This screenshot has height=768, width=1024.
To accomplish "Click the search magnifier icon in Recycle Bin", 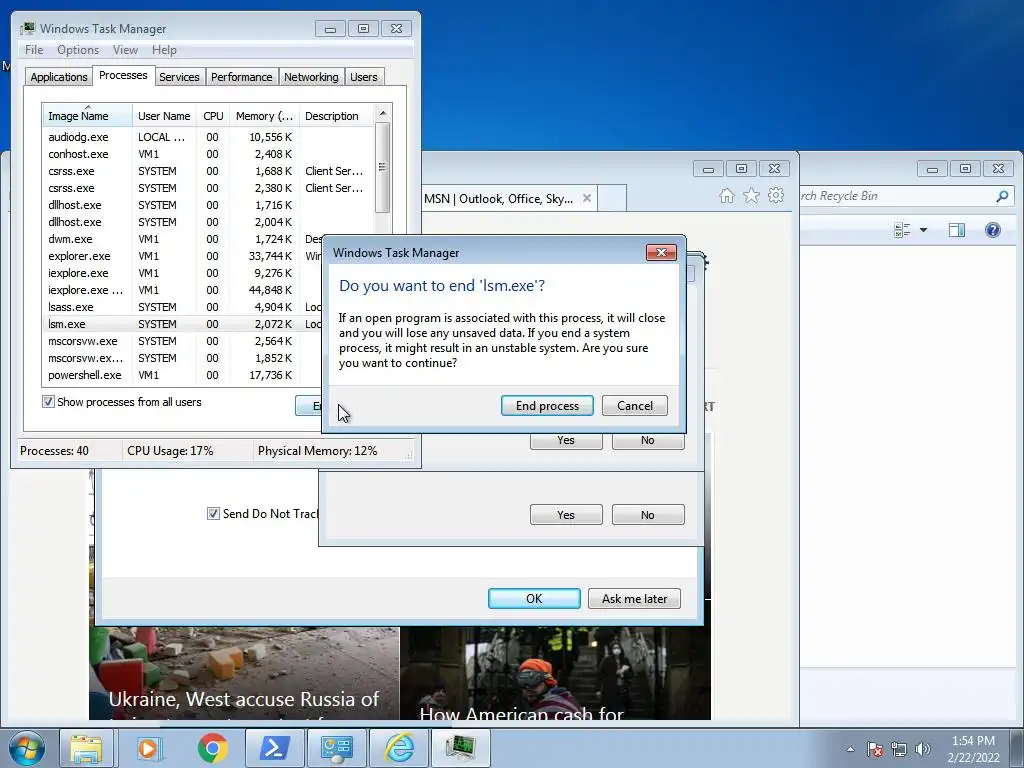I will click(x=1002, y=196).
